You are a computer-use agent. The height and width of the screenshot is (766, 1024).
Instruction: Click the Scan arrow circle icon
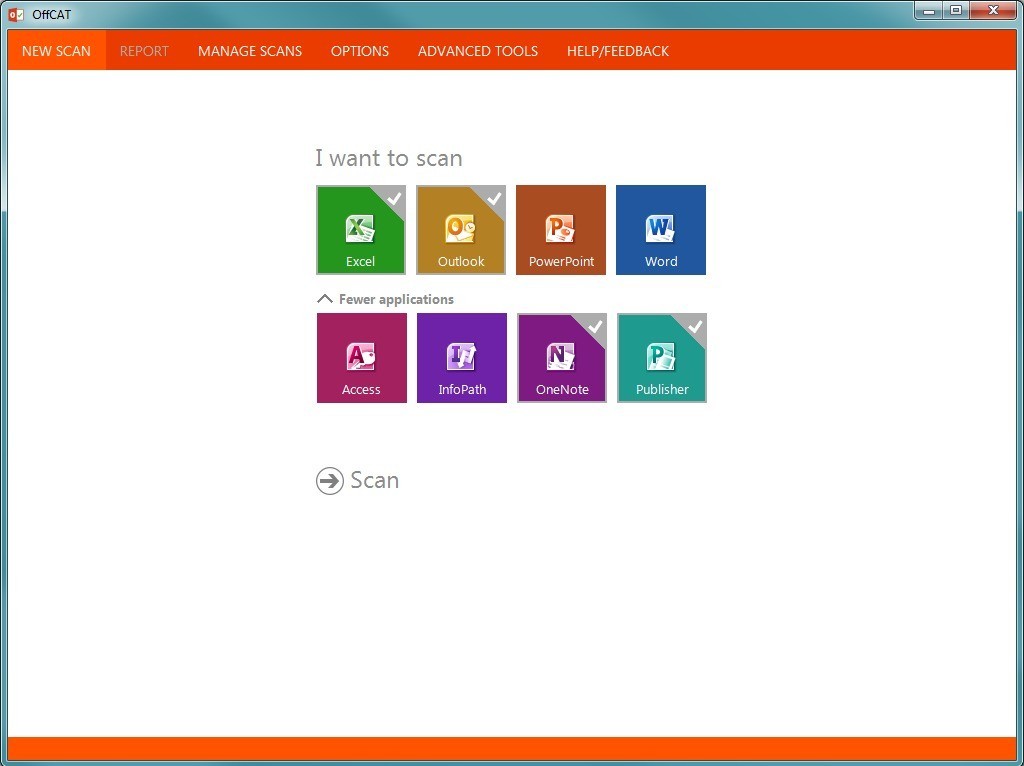pyautogui.click(x=330, y=481)
